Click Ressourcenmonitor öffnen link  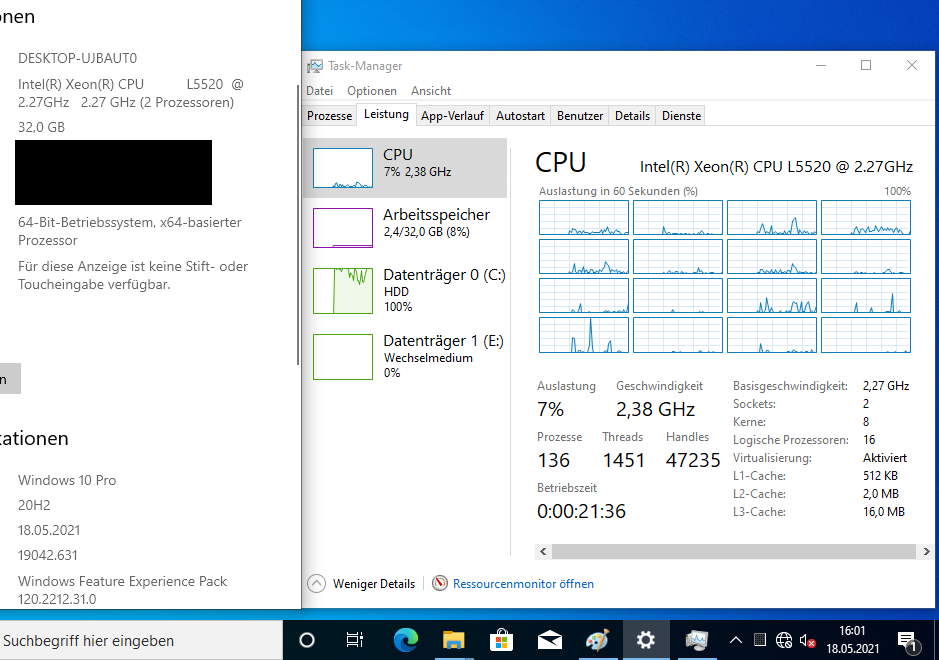tap(523, 584)
